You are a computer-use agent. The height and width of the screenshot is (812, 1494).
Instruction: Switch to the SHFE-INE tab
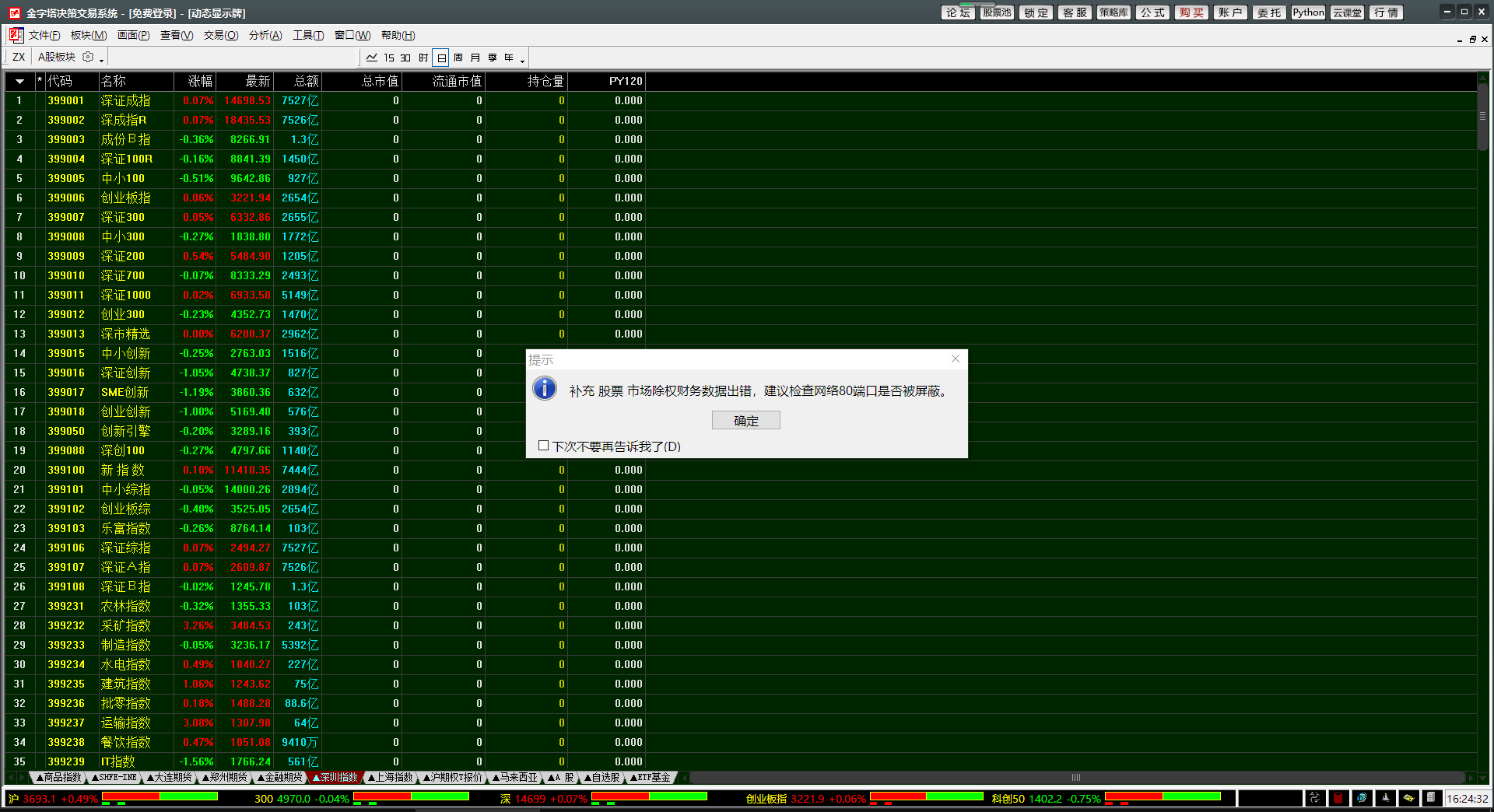(x=114, y=777)
